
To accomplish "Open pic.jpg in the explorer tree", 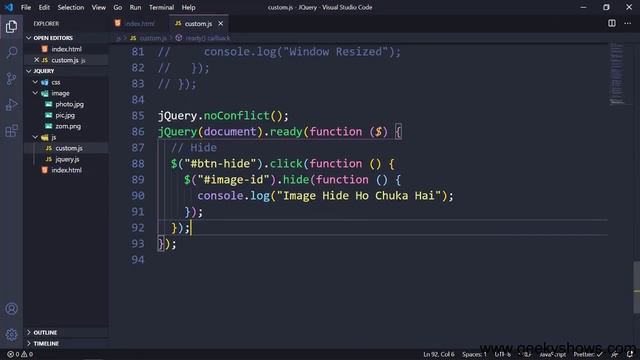I will coord(66,115).
